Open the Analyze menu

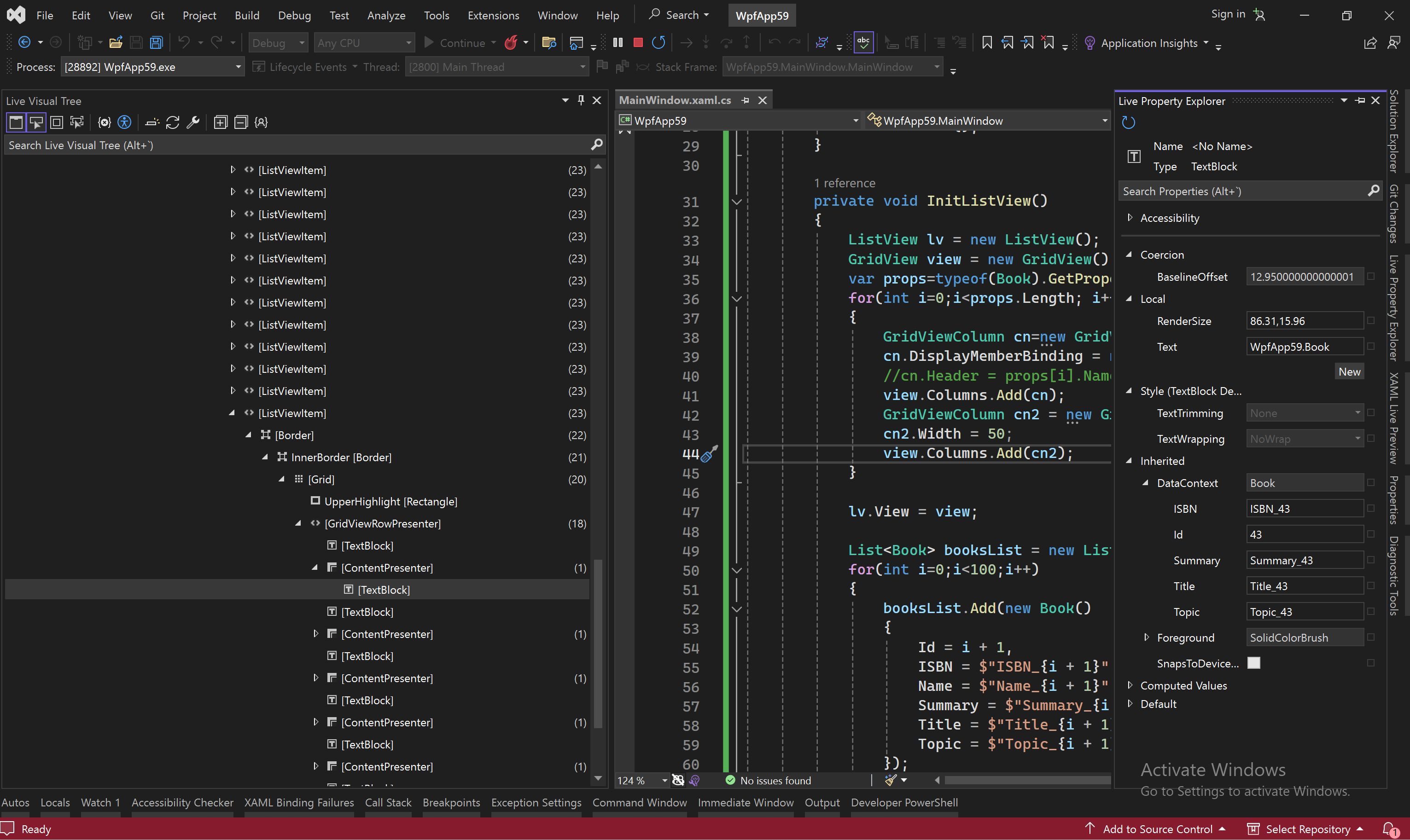pos(386,15)
